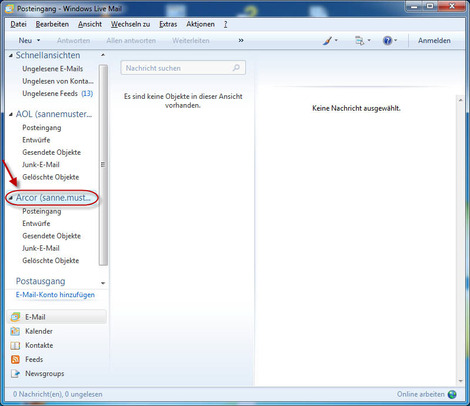Select the E-Mail envelope icon
The width and height of the screenshot is (470, 406).
[15, 317]
